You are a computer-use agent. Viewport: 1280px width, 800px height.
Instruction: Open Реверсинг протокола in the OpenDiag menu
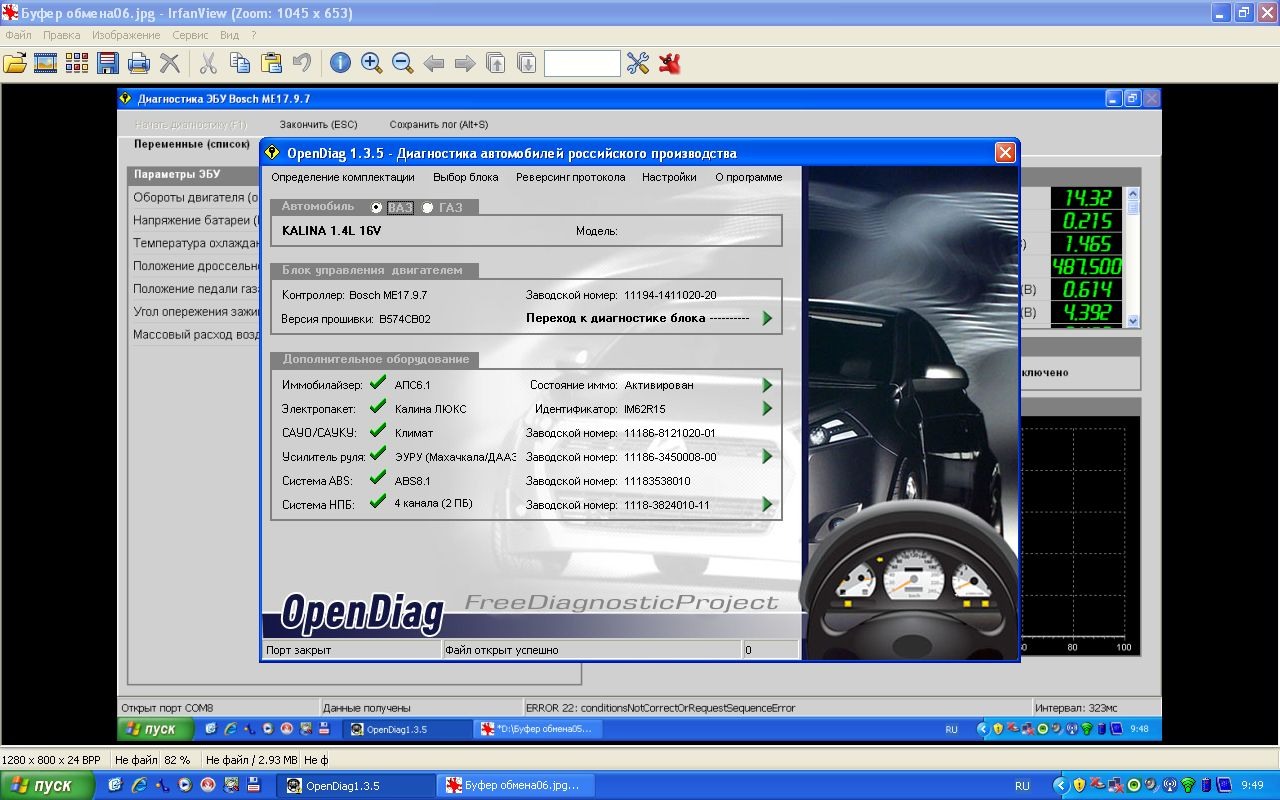pyautogui.click(x=570, y=177)
